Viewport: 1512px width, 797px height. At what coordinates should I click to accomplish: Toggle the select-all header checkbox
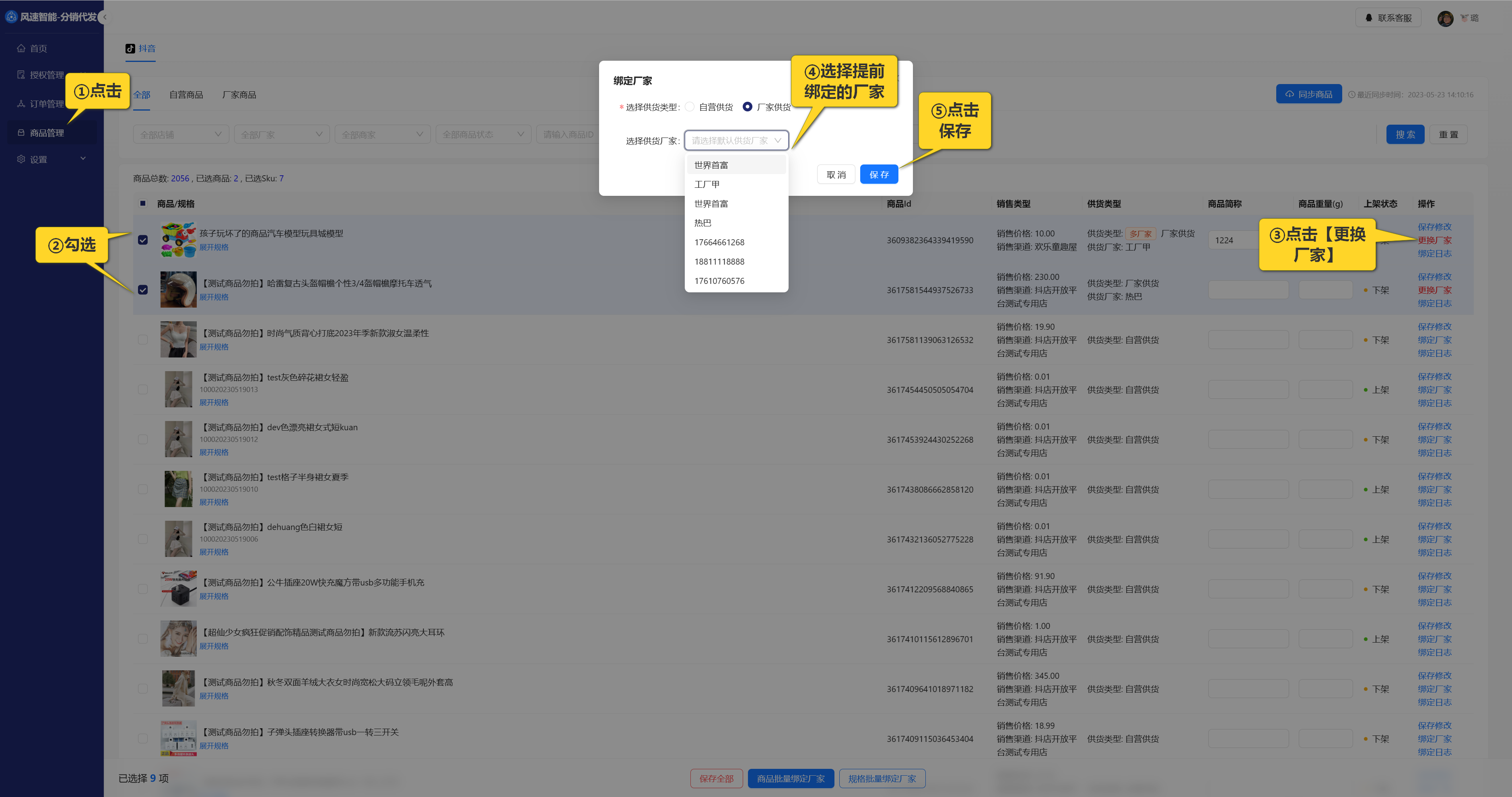(143, 203)
